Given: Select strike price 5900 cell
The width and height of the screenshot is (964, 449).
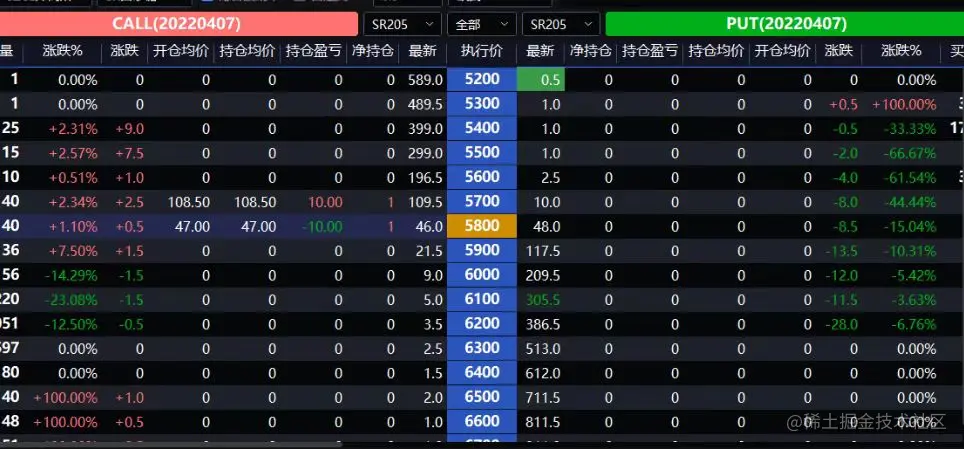Looking at the screenshot, I should pyautogui.click(x=482, y=250).
